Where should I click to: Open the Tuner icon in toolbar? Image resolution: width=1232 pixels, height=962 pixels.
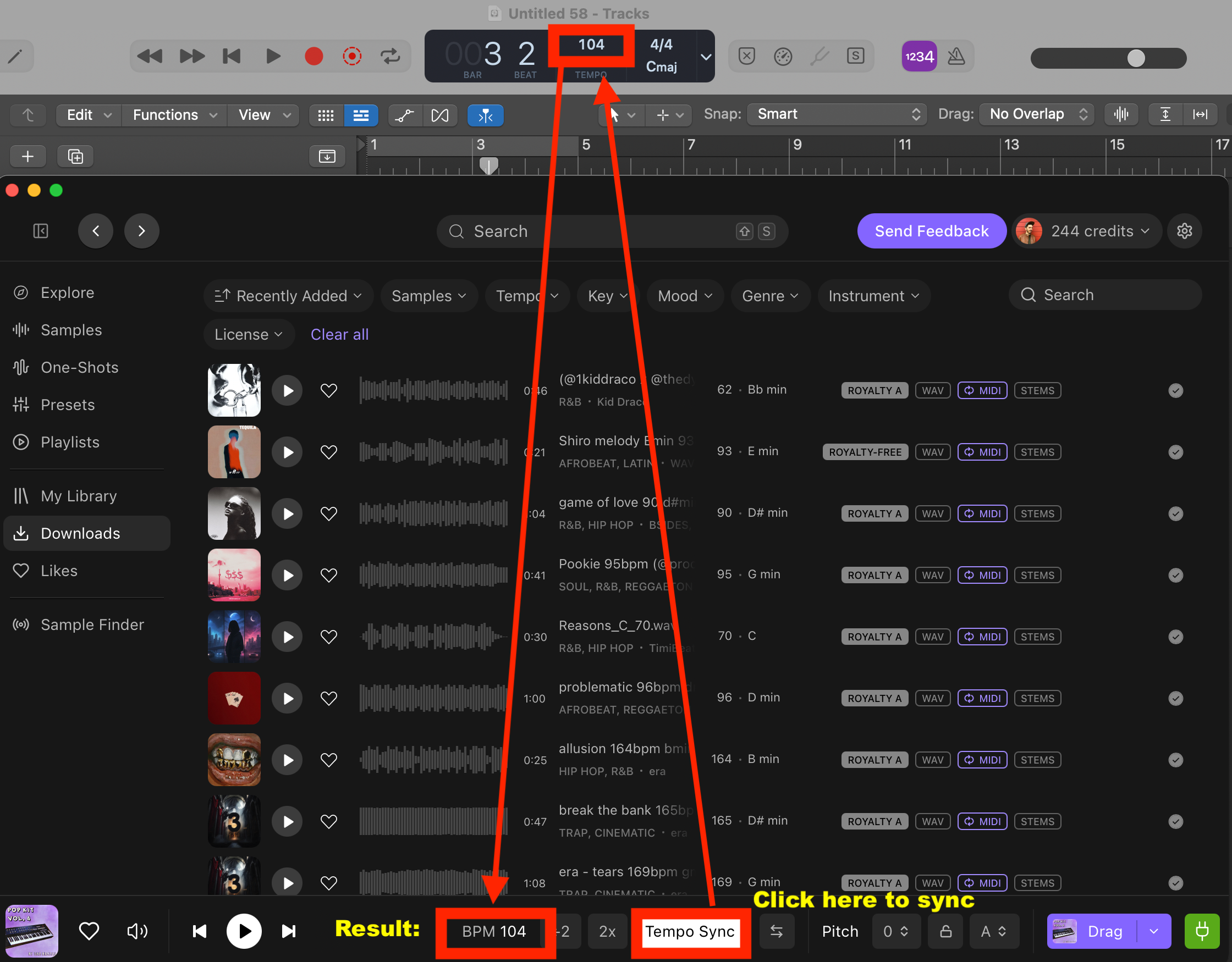pos(820,57)
